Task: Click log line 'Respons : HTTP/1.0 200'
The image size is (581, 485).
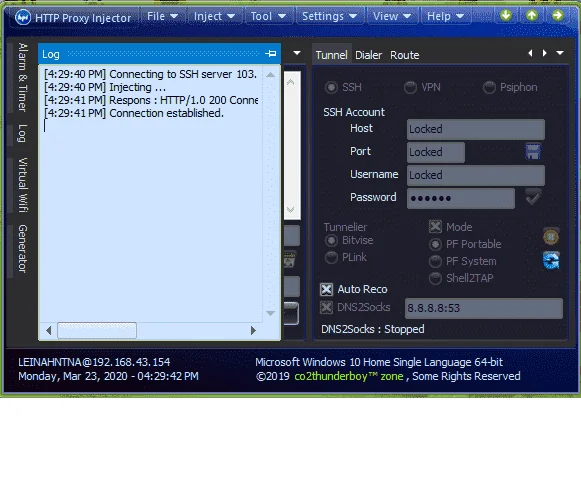Action: (151, 100)
